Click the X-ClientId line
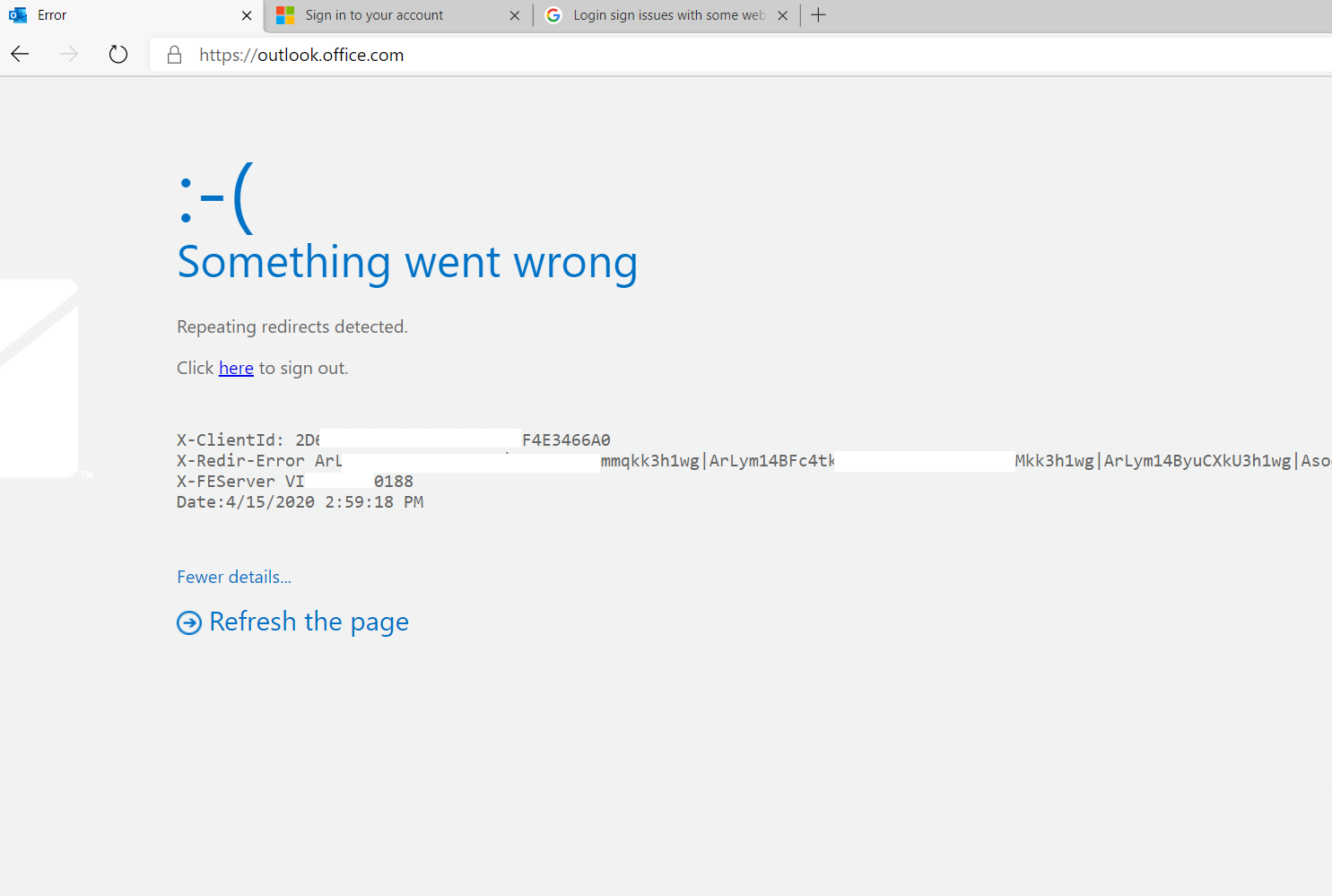Viewport: 1332px width, 896px height. tap(394, 439)
